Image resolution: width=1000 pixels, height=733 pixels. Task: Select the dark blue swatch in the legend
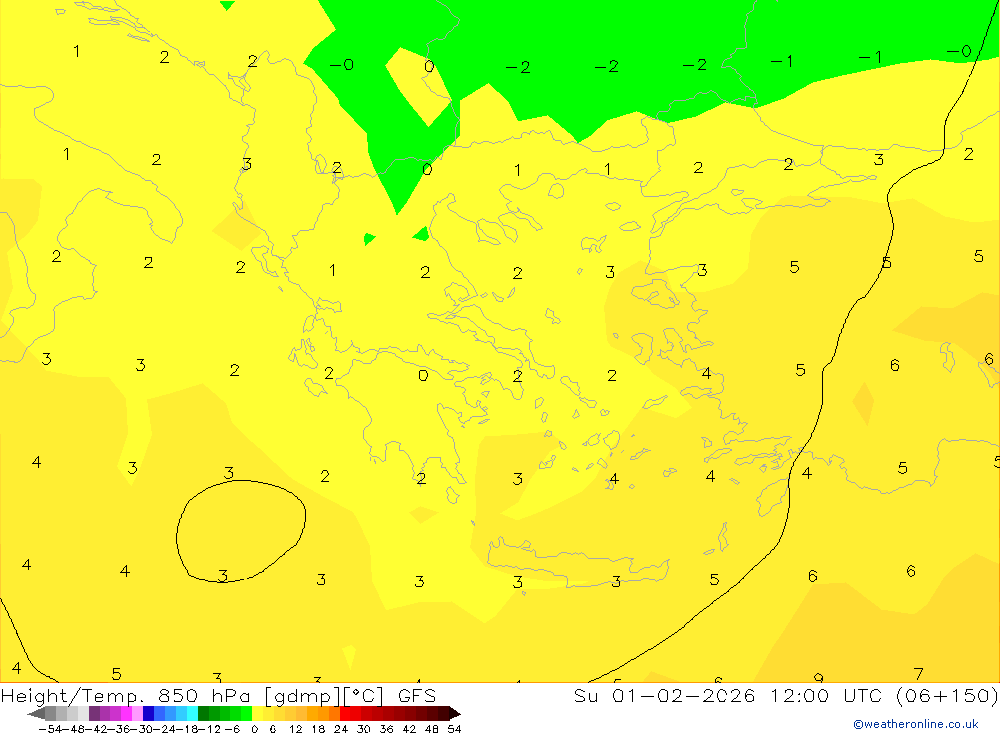coord(149,714)
